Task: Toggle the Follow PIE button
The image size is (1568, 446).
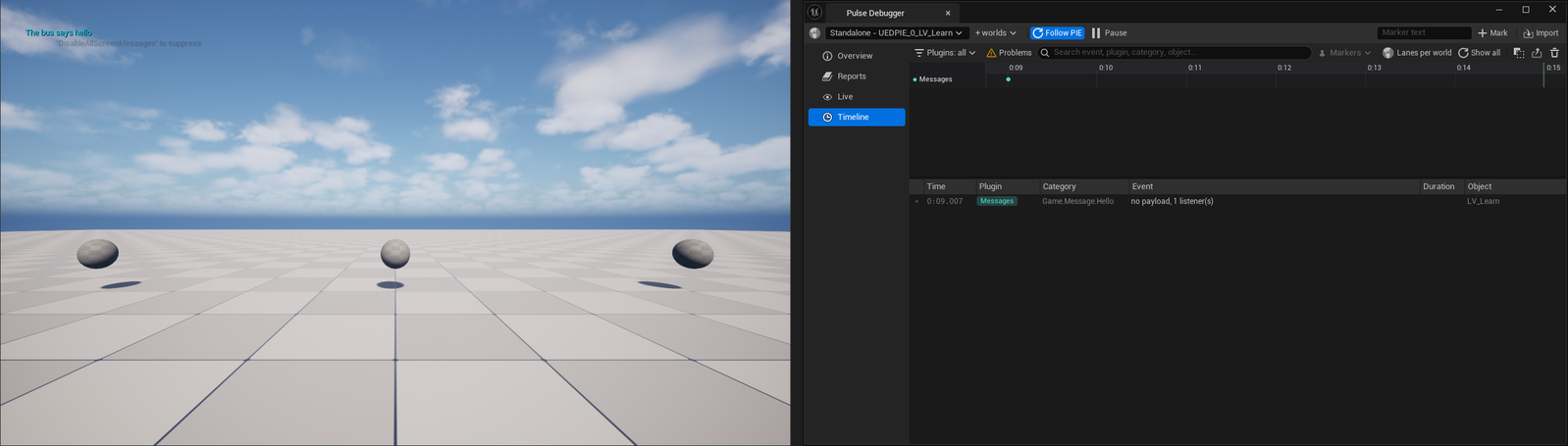Action: click(1057, 33)
